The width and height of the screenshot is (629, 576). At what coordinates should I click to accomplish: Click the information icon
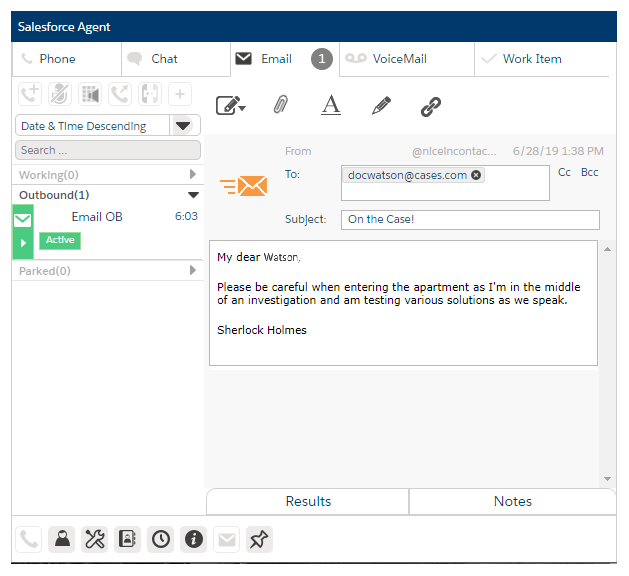[x=193, y=539]
